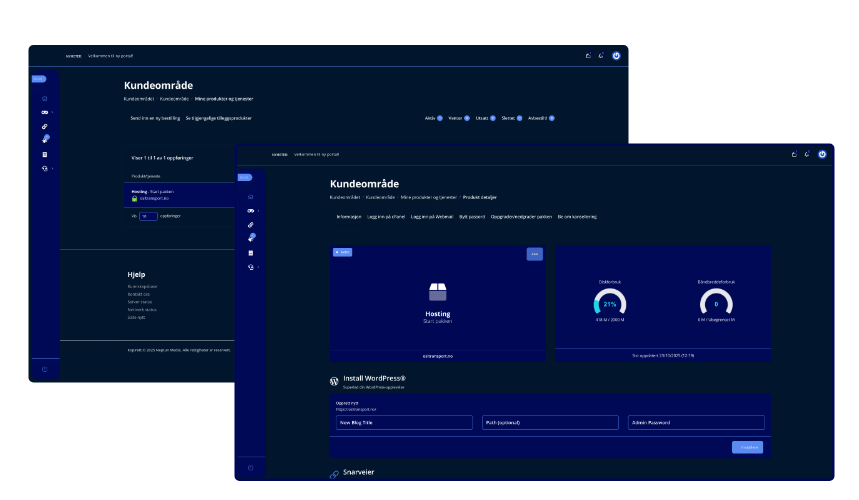The height and width of the screenshot is (500, 859).
Task: Click the home icon in front window sidebar
Action: pos(250,197)
